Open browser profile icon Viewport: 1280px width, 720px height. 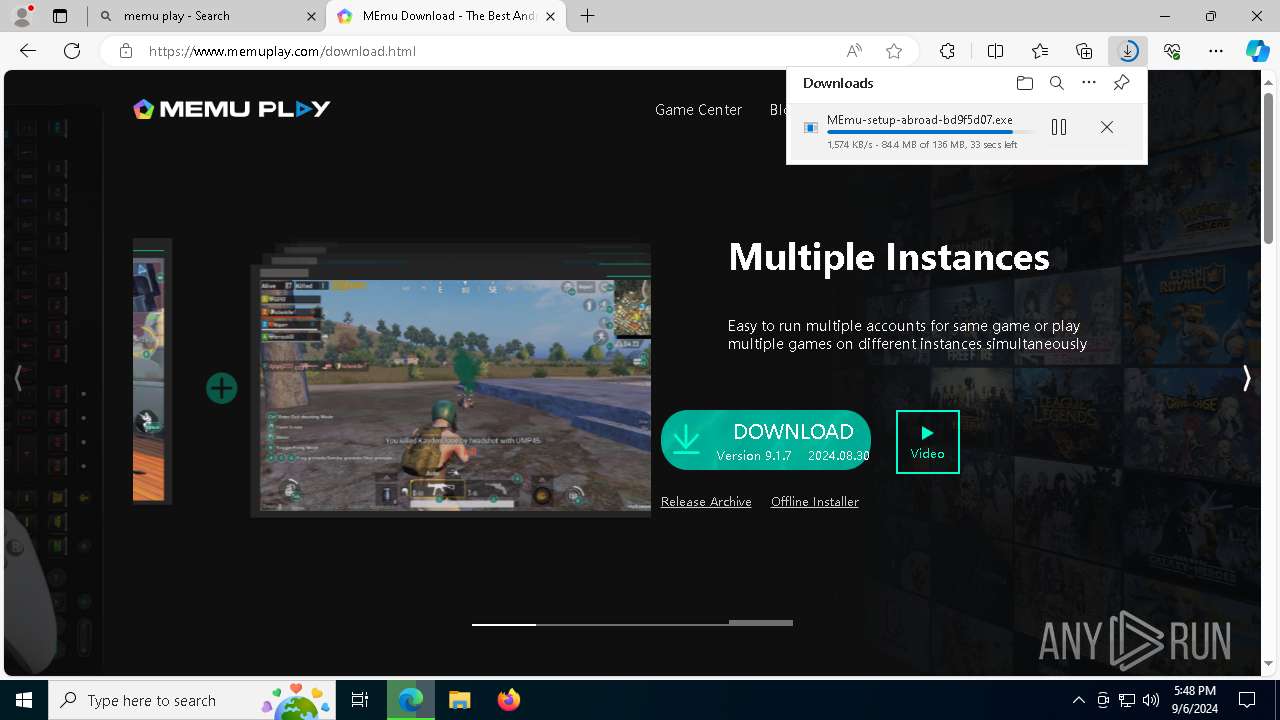pos(22,16)
